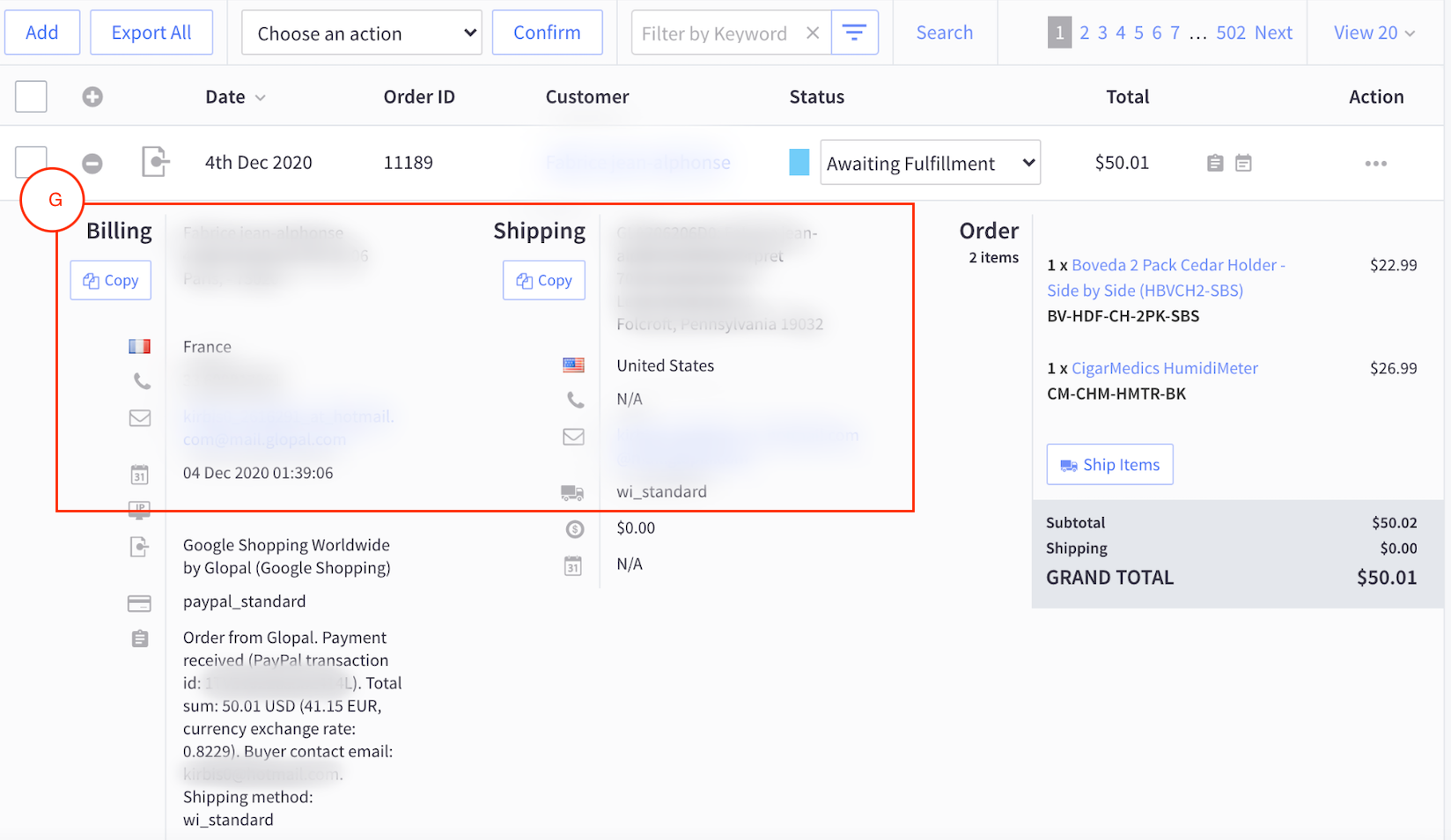Image resolution: width=1451 pixels, height=840 pixels.
Task: Sort by Order ID column header
Action: [419, 97]
